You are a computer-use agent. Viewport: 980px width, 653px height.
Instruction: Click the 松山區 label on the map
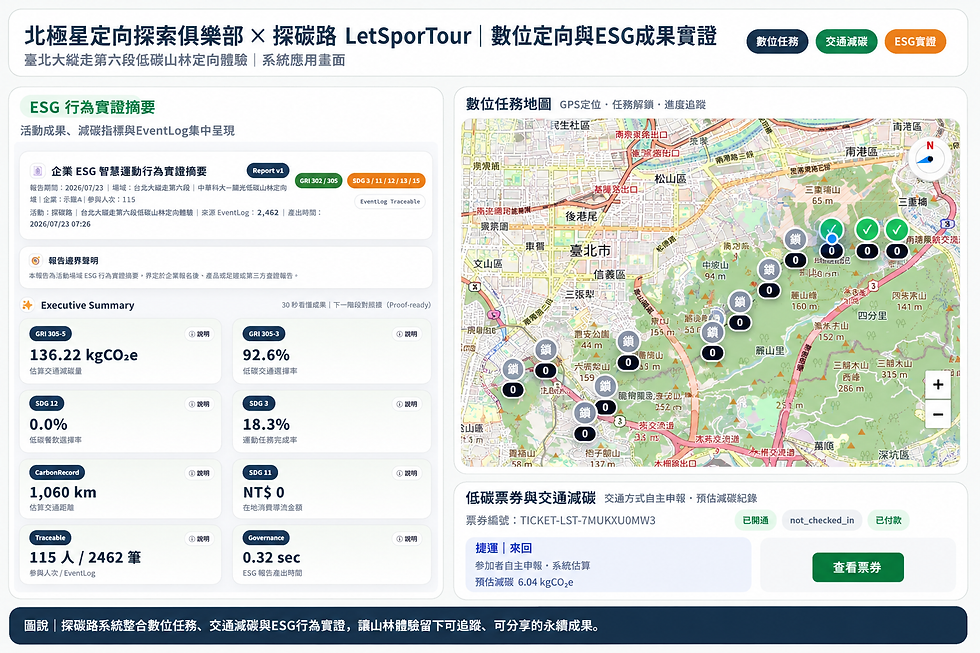pos(670,179)
